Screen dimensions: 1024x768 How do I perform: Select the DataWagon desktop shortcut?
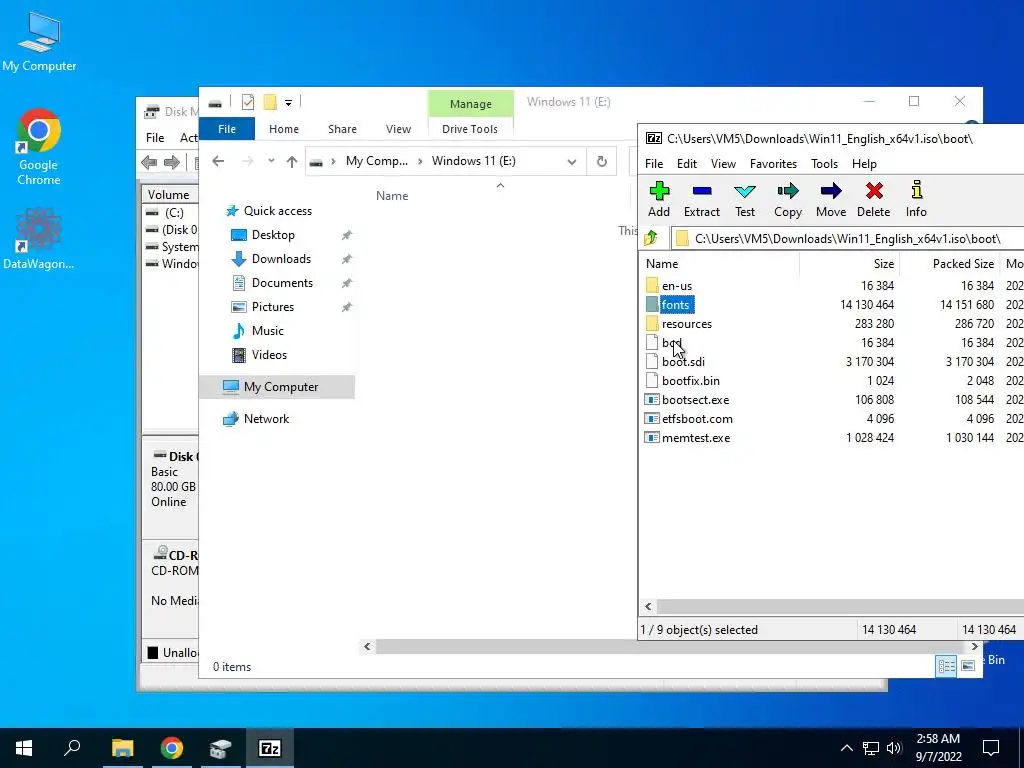pos(39,239)
